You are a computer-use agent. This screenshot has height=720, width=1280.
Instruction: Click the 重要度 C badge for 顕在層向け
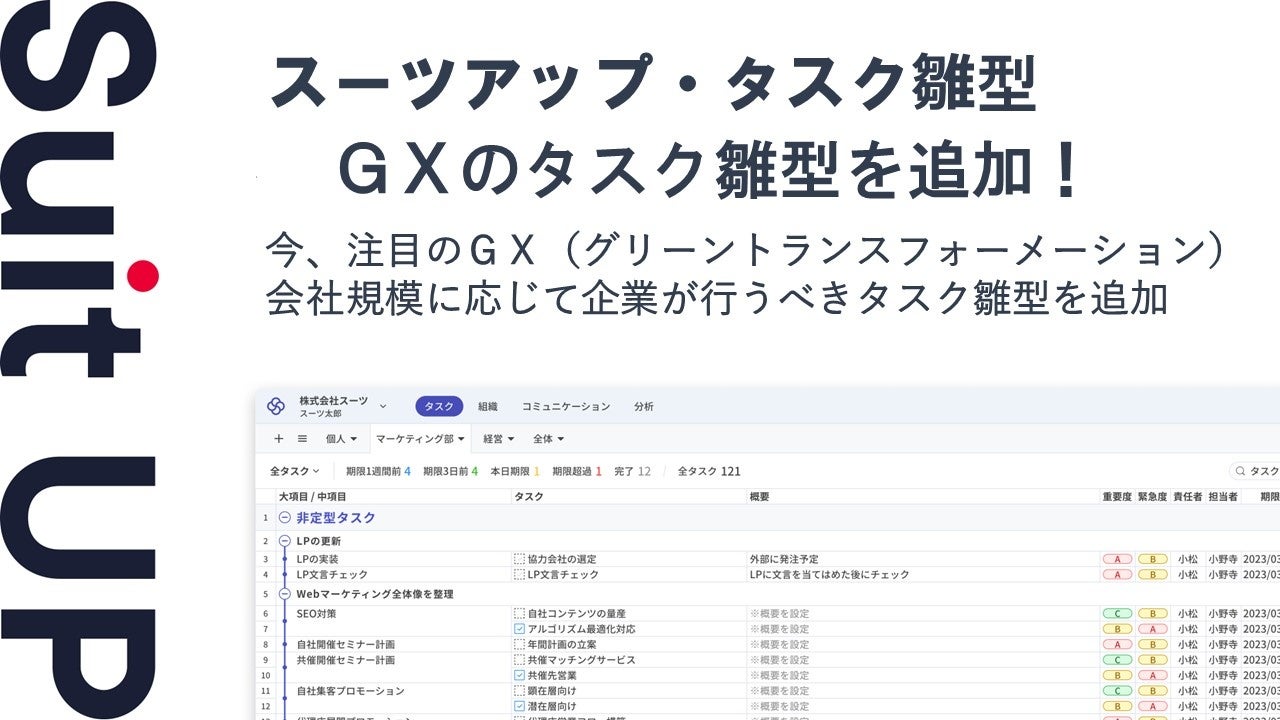point(1116,691)
